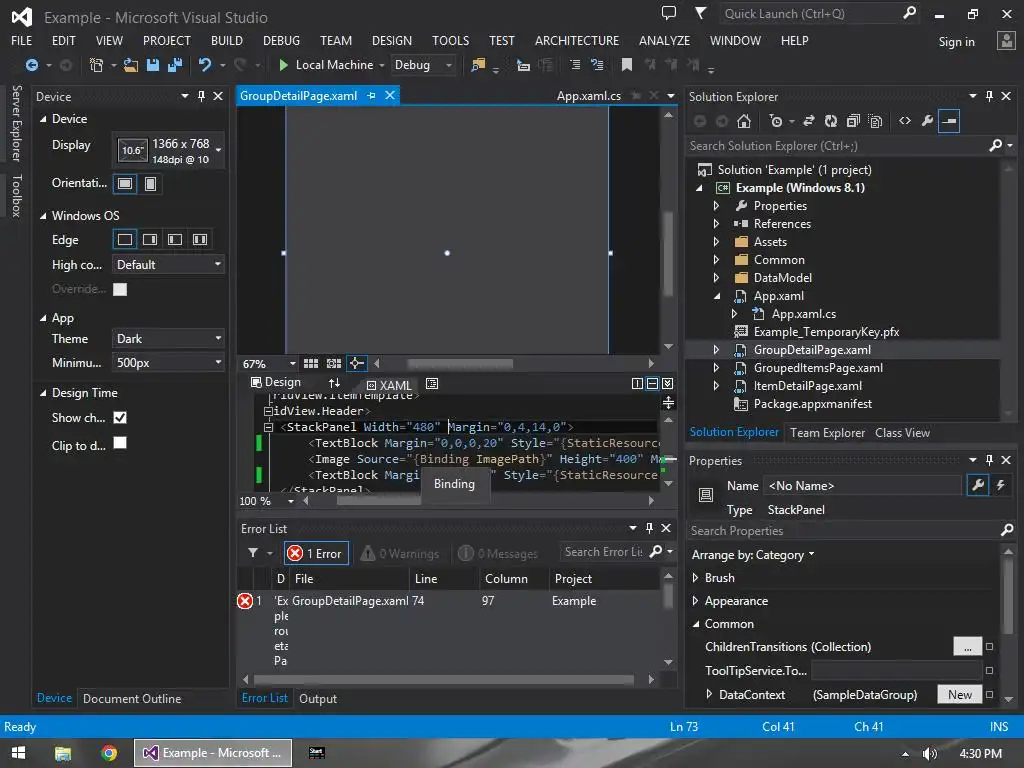Select landscape orientation button

pyautogui.click(x=125, y=184)
